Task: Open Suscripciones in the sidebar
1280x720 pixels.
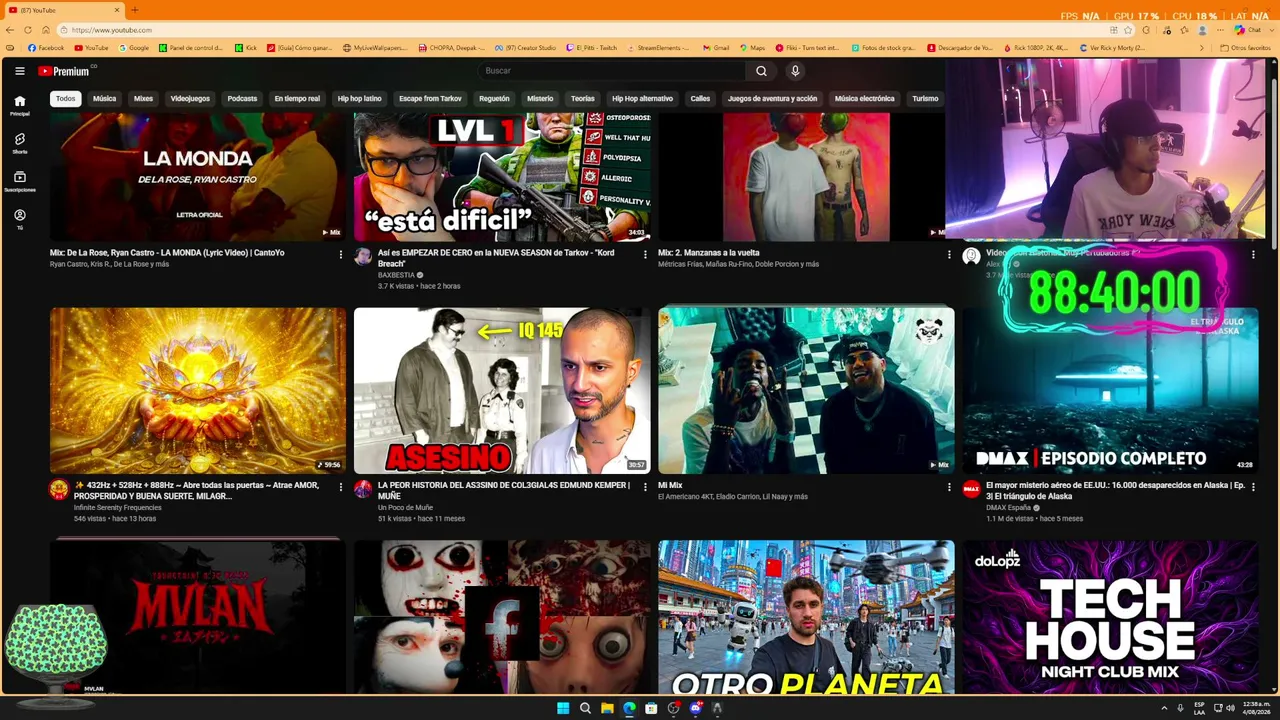Action: 19,181
